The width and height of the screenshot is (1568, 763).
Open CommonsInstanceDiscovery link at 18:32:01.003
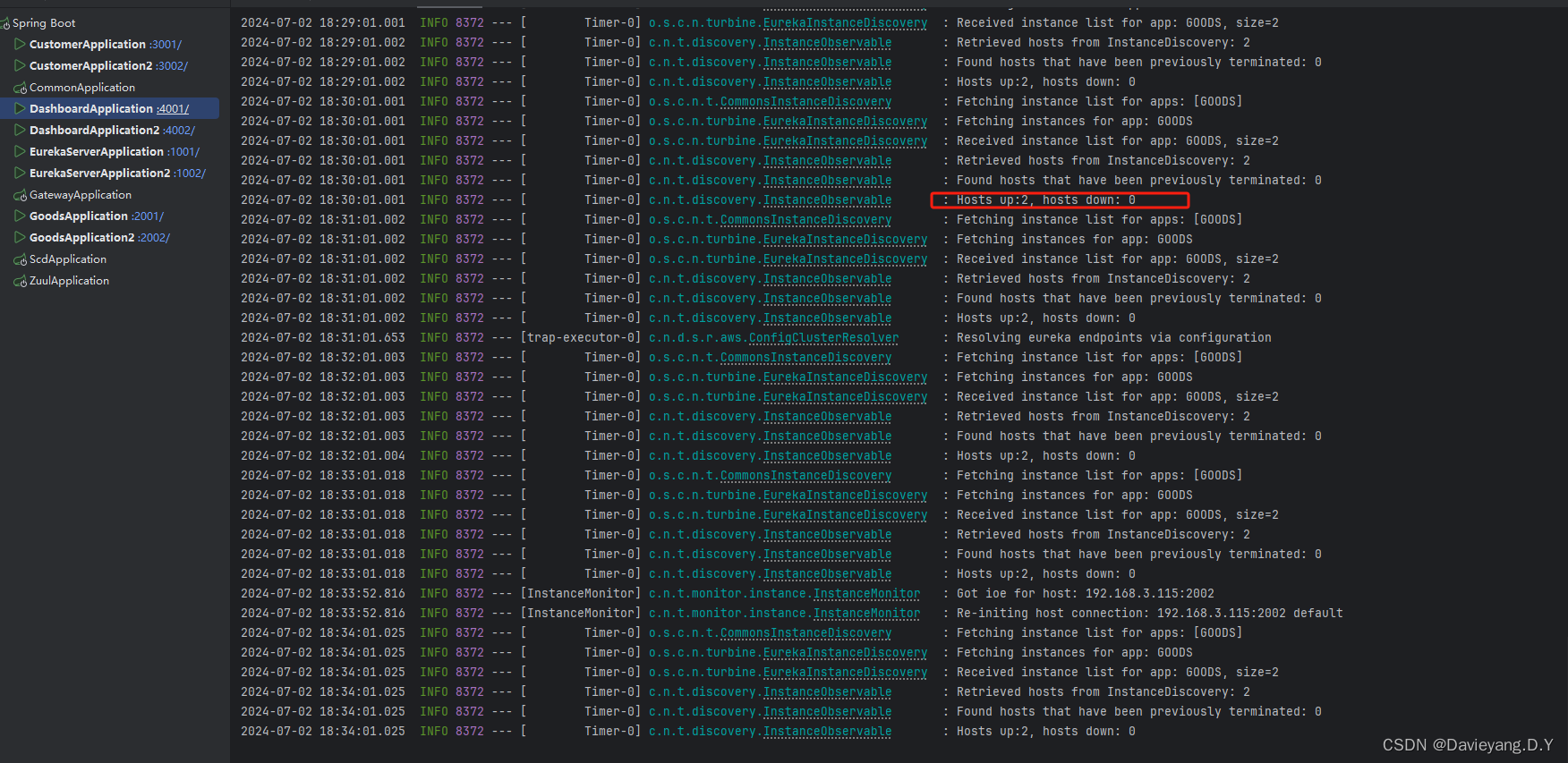pyautogui.click(x=805, y=357)
